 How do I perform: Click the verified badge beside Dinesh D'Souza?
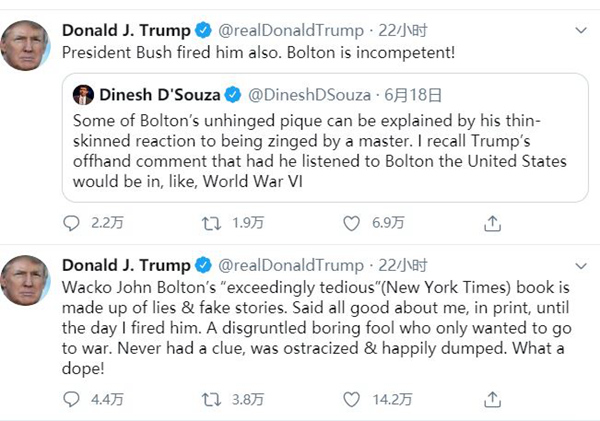232,95
